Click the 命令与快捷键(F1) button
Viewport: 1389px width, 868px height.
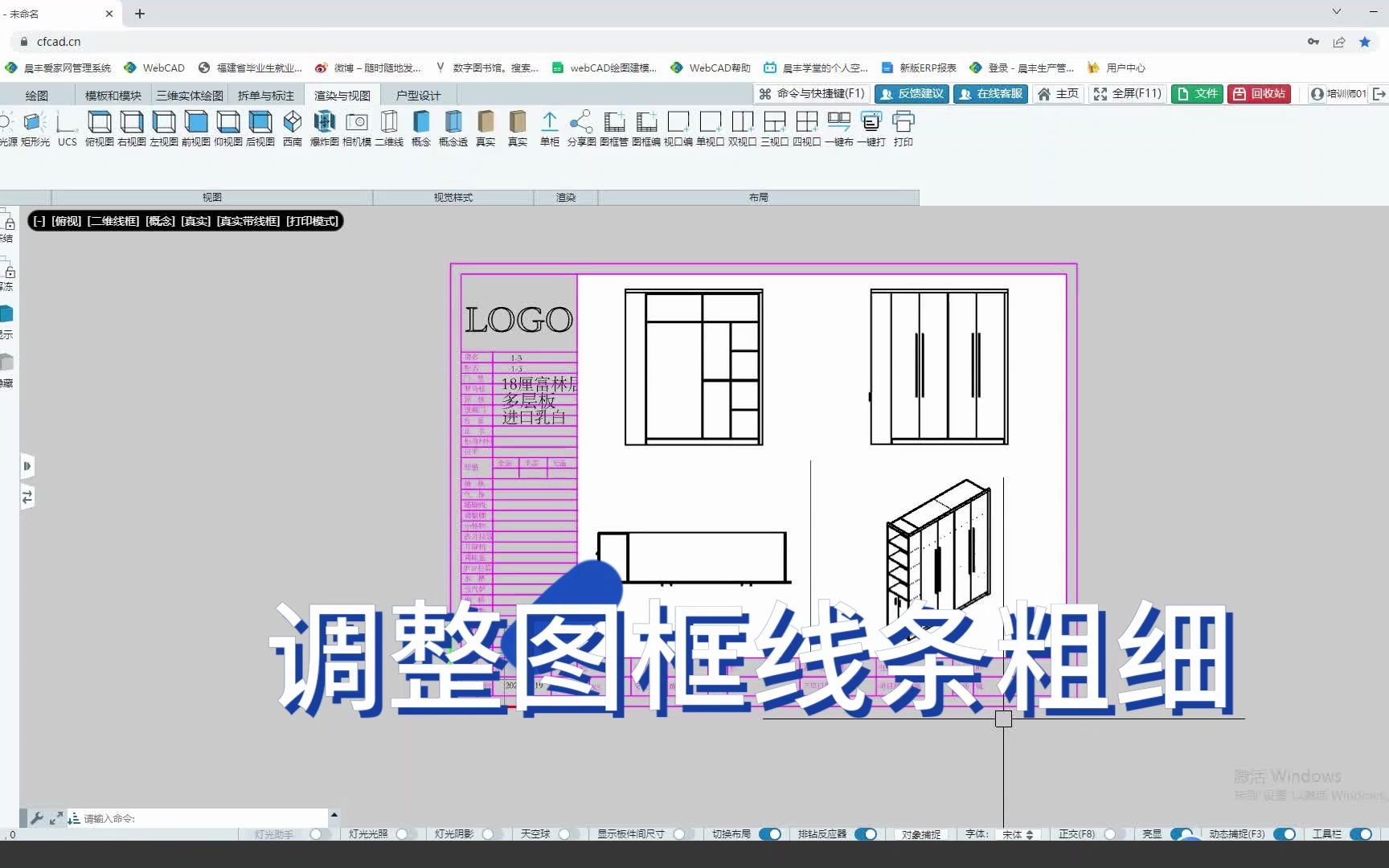point(812,94)
